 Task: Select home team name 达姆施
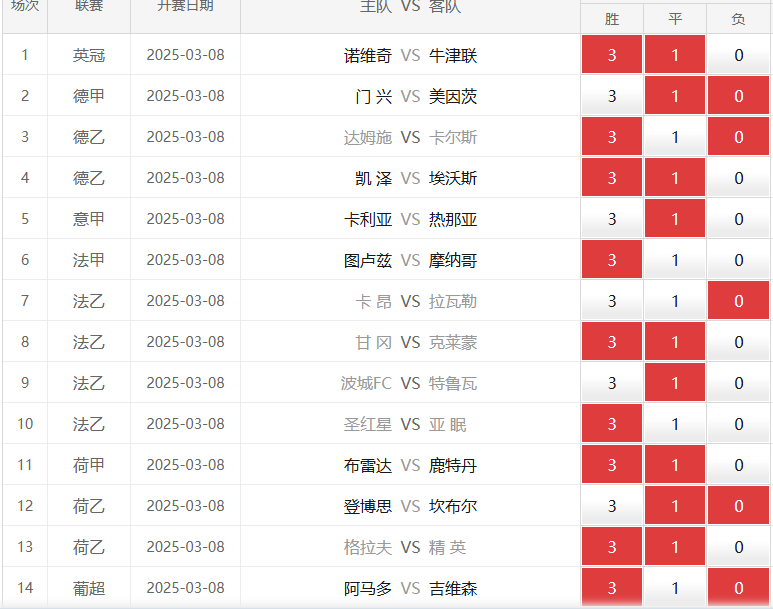coord(368,137)
